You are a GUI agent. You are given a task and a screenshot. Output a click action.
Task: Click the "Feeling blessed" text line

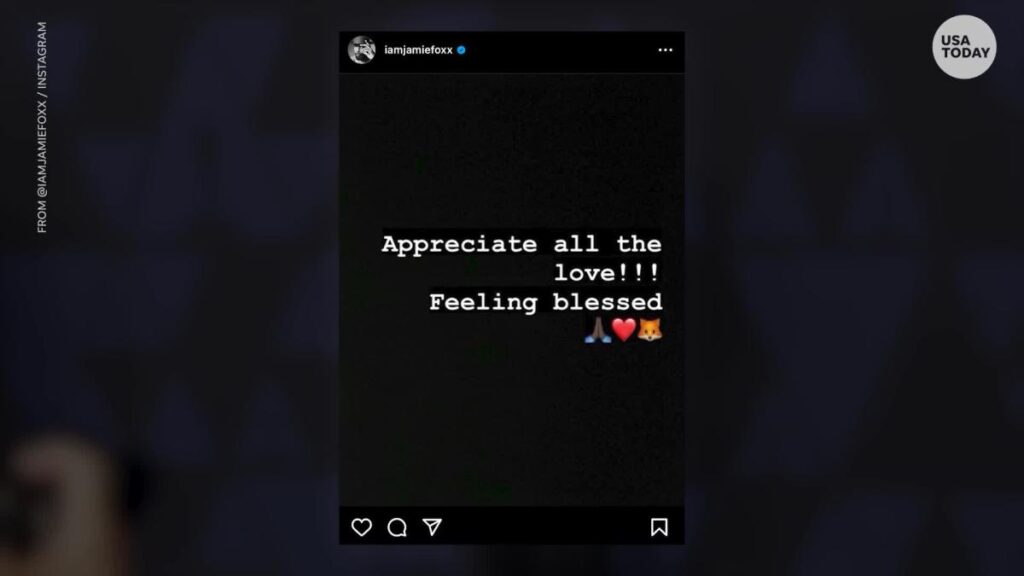pyautogui.click(x=545, y=302)
